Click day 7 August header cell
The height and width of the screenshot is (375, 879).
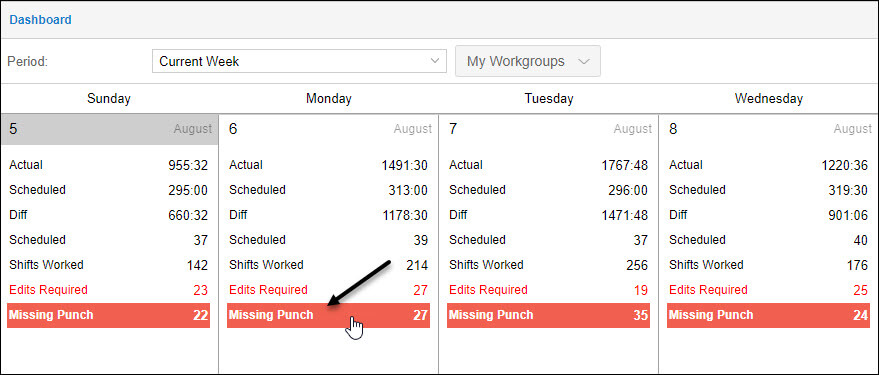click(x=549, y=129)
